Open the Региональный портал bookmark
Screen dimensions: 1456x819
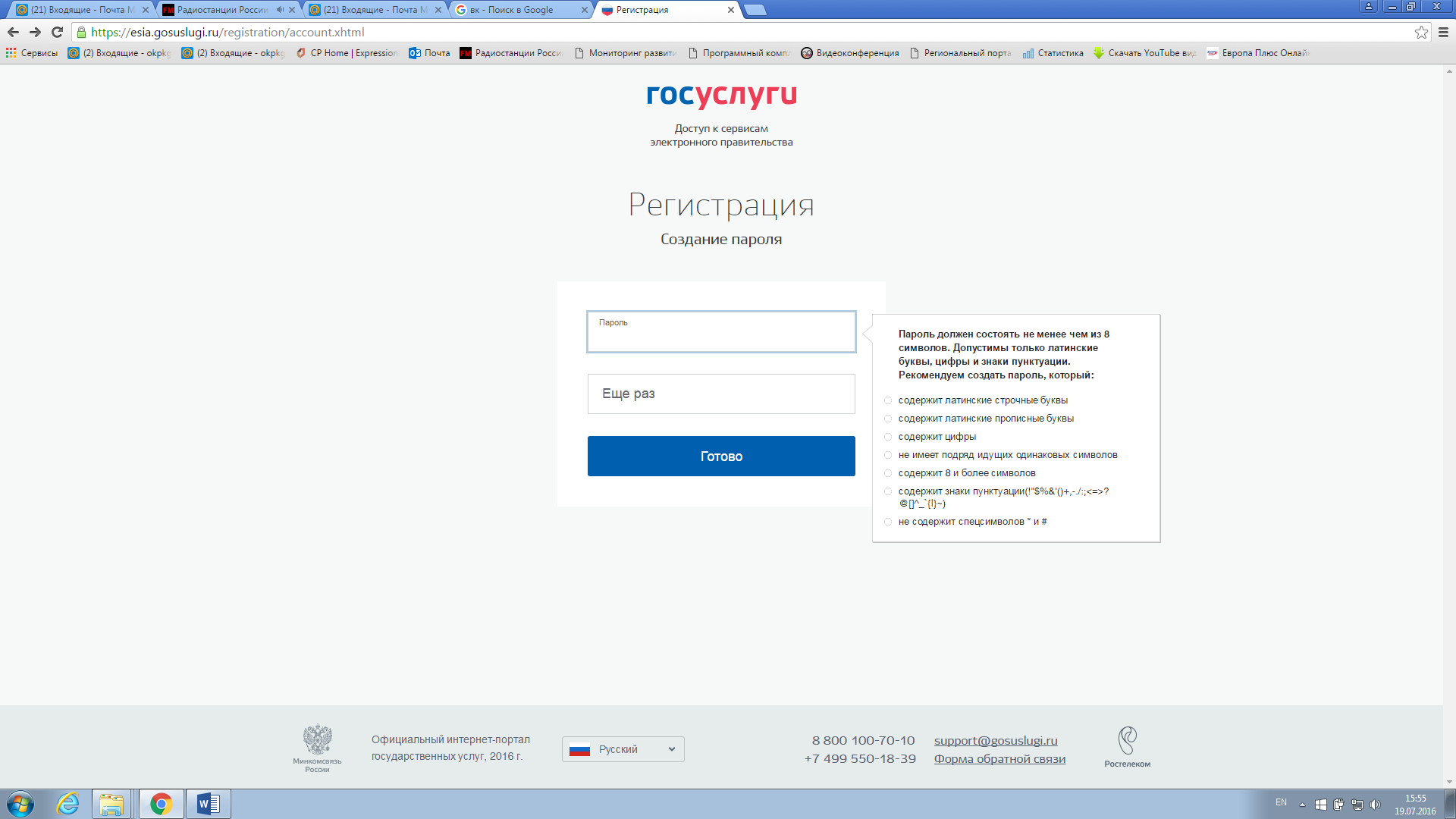[960, 53]
